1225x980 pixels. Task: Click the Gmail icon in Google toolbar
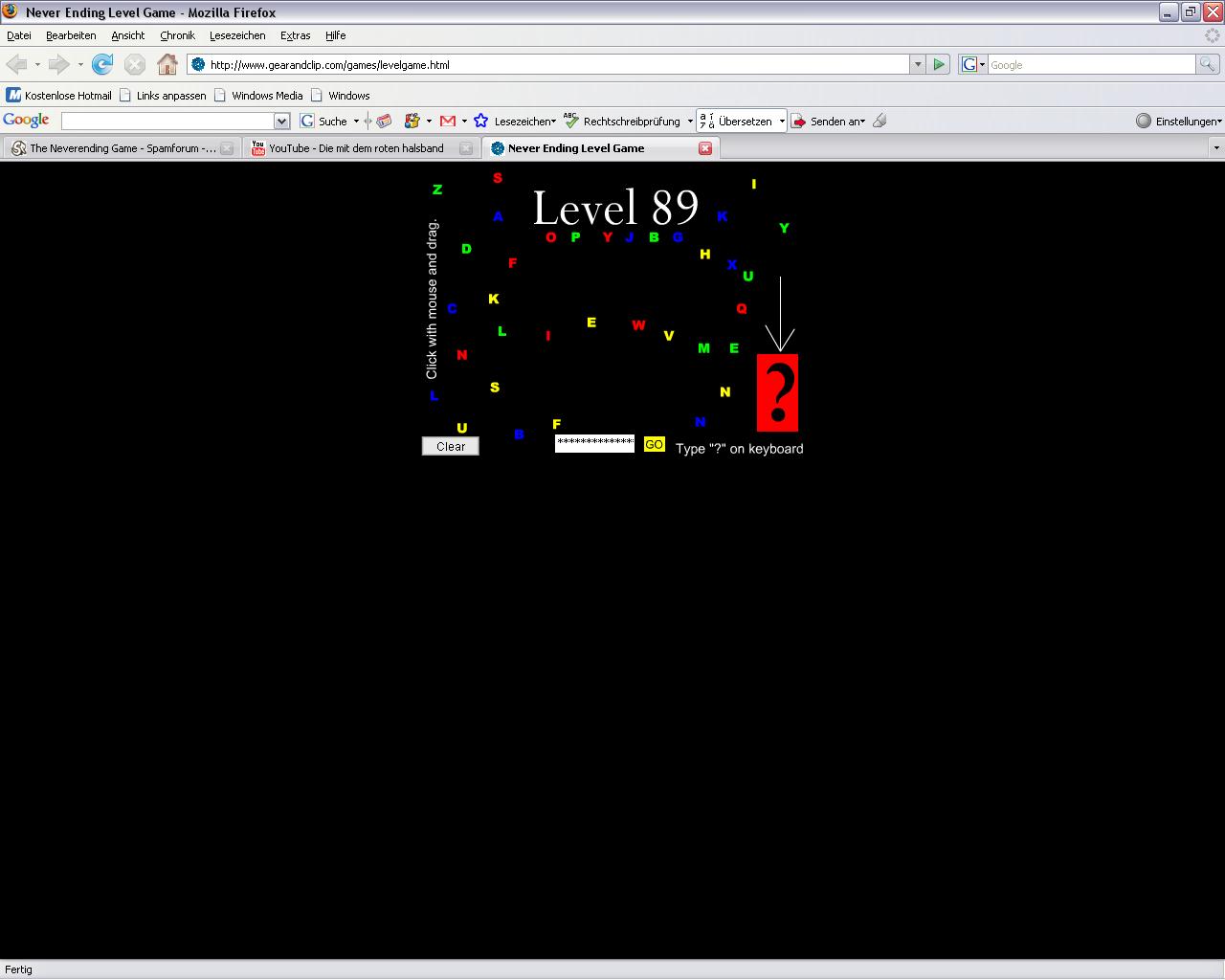coord(447,121)
